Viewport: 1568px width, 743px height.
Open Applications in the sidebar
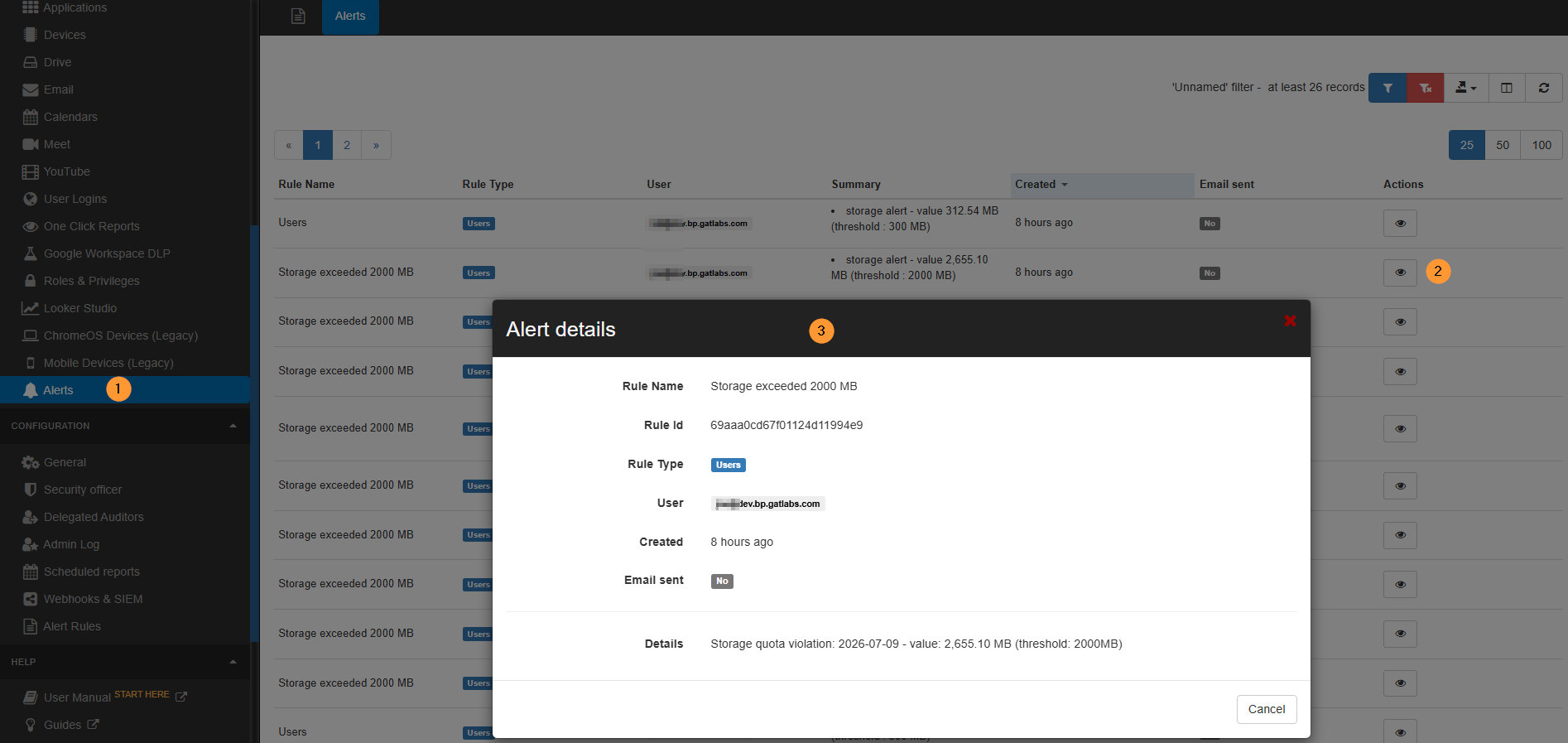click(x=75, y=7)
